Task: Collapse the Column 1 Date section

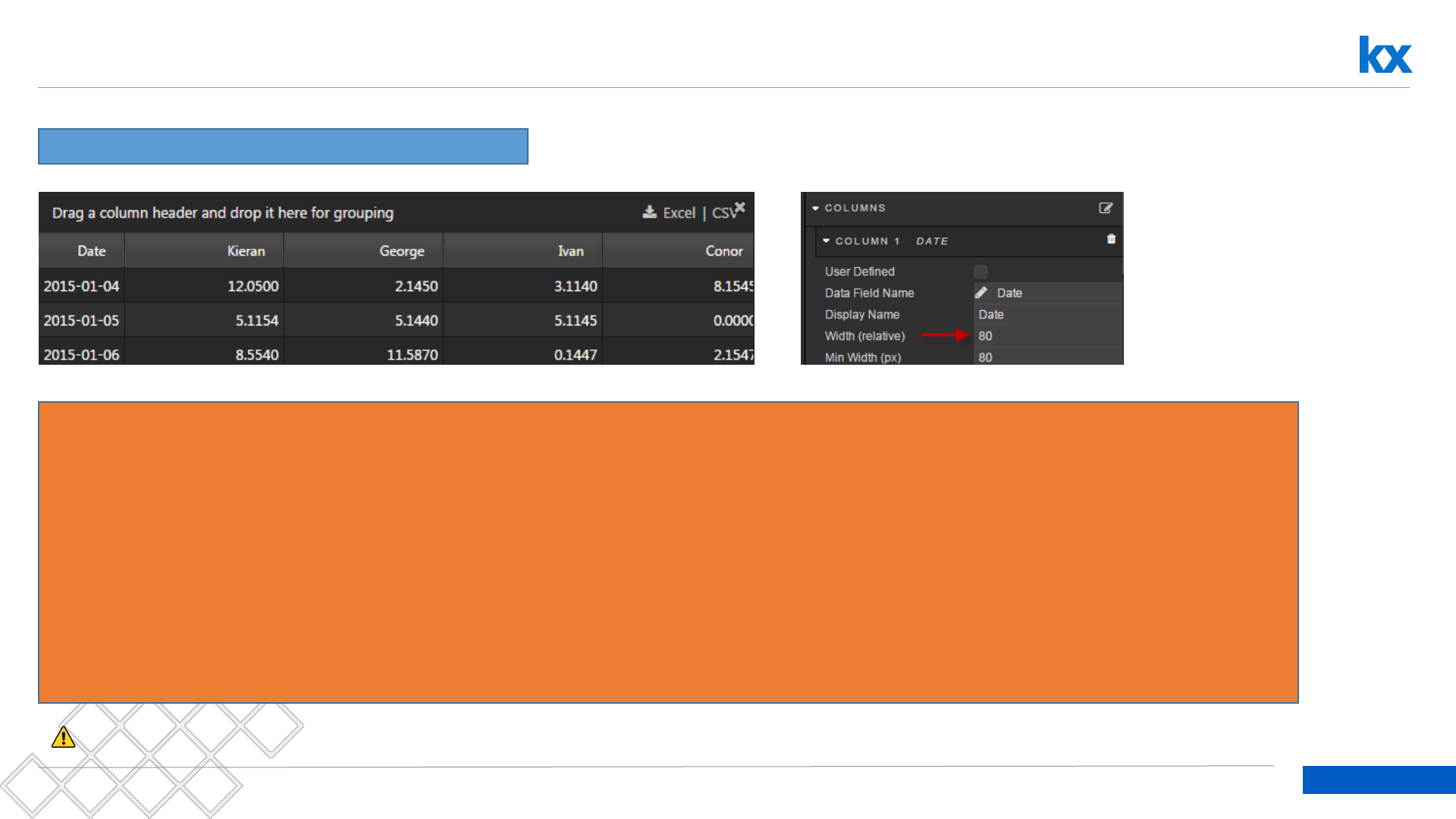Action: pyautogui.click(x=826, y=240)
